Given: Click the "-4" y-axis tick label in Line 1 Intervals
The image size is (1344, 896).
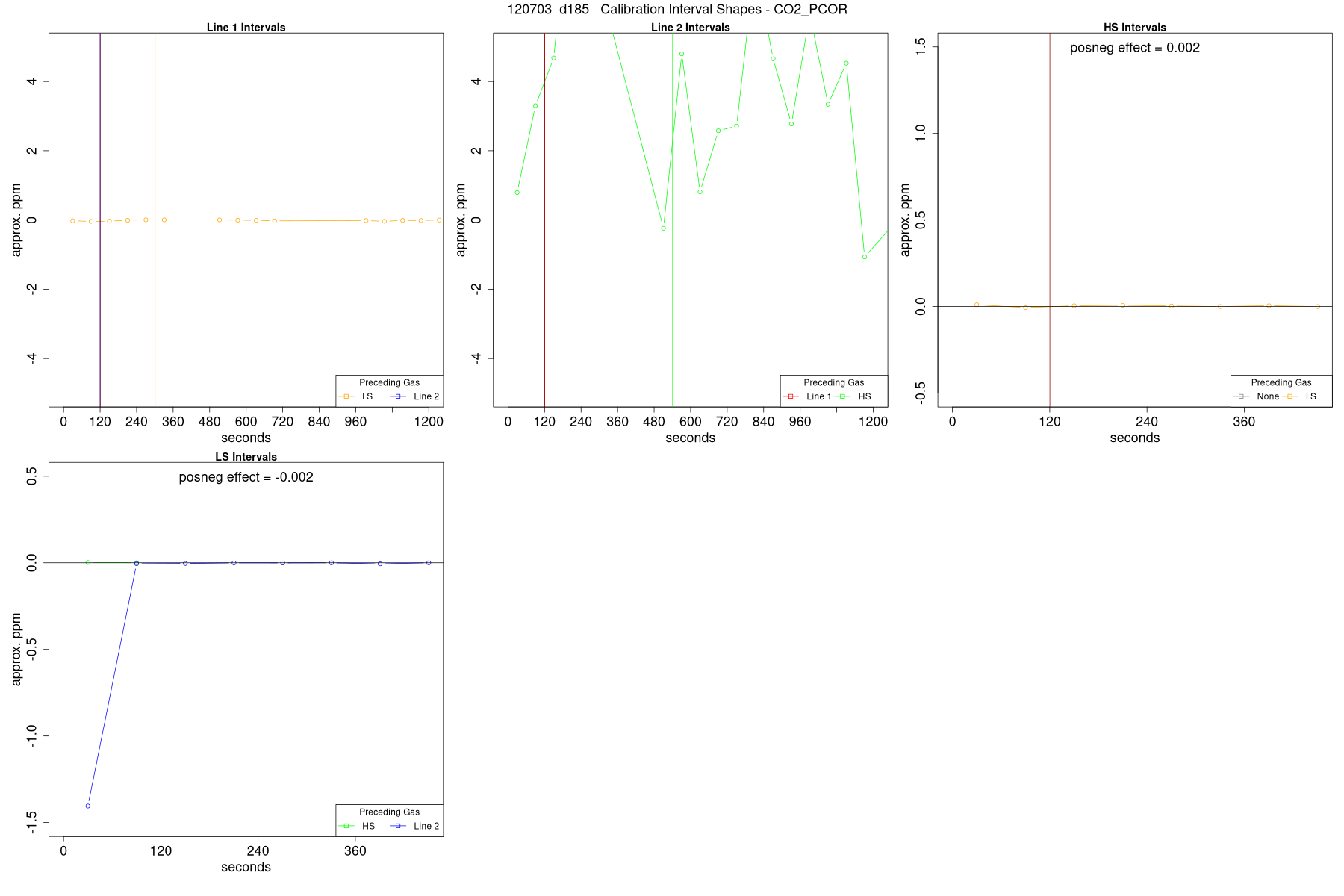Looking at the screenshot, I should tap(31, 358).
